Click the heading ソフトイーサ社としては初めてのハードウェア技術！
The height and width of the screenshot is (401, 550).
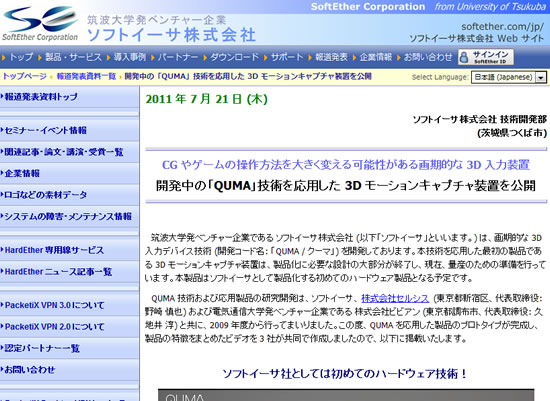pyautogui.click(x=346, y=374)
